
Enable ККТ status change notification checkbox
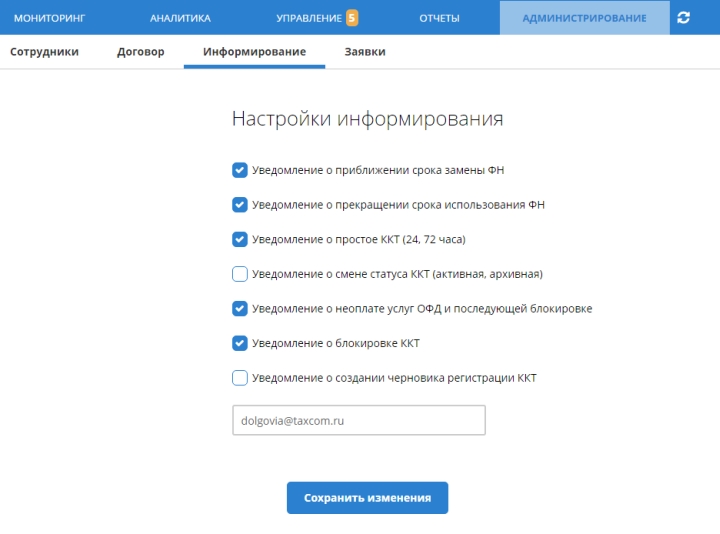click(240, 274)
